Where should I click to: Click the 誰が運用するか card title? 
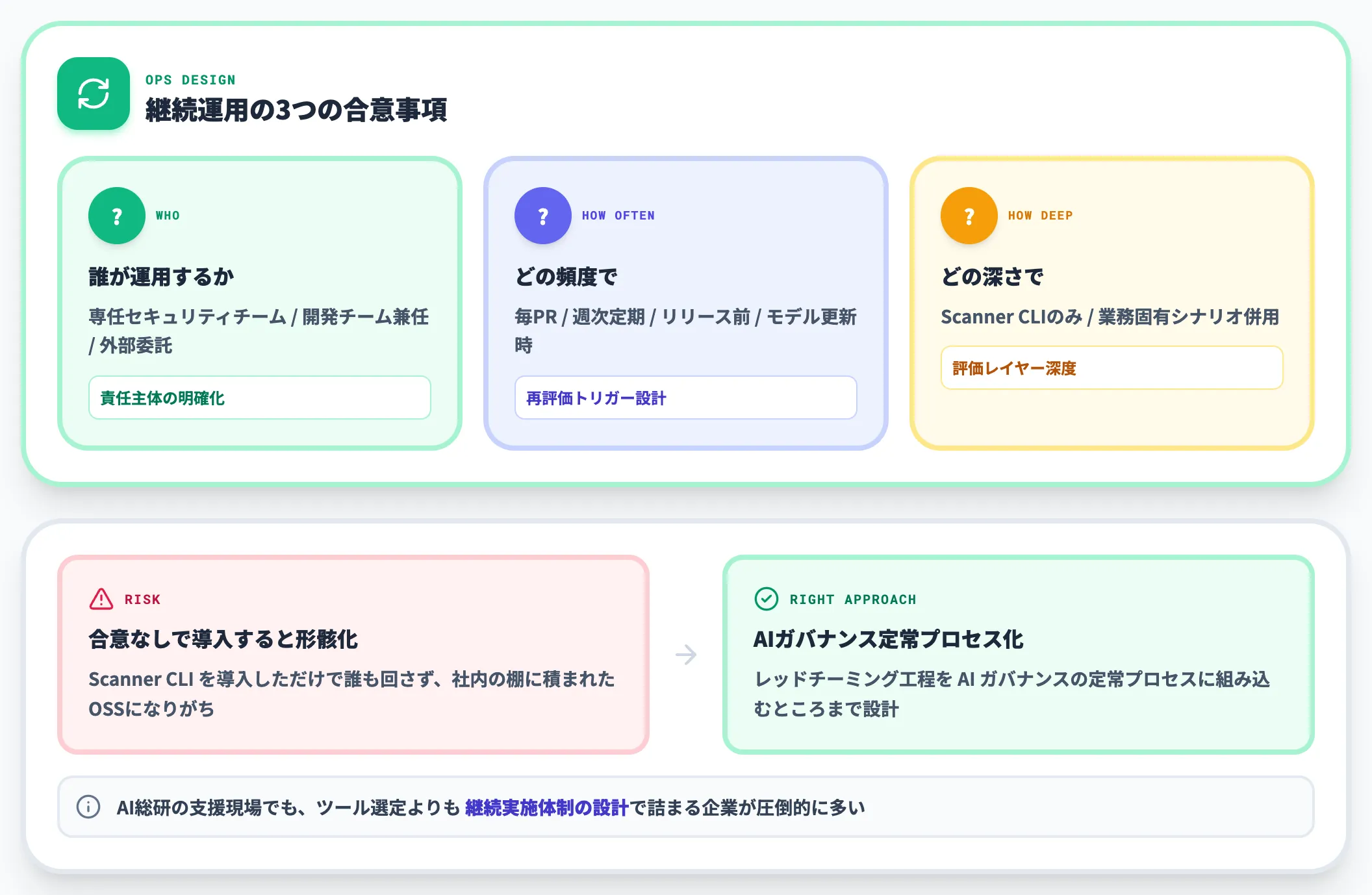click(x=161, y=277)
